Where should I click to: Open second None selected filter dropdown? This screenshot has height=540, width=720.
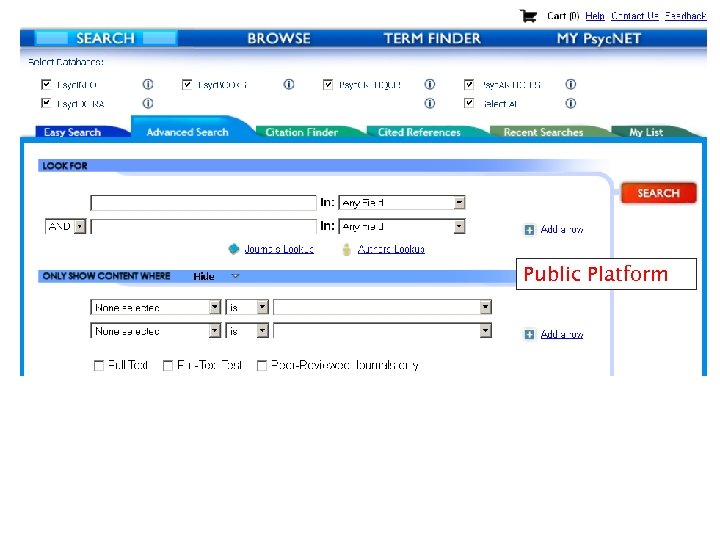[x=156, y=331]
